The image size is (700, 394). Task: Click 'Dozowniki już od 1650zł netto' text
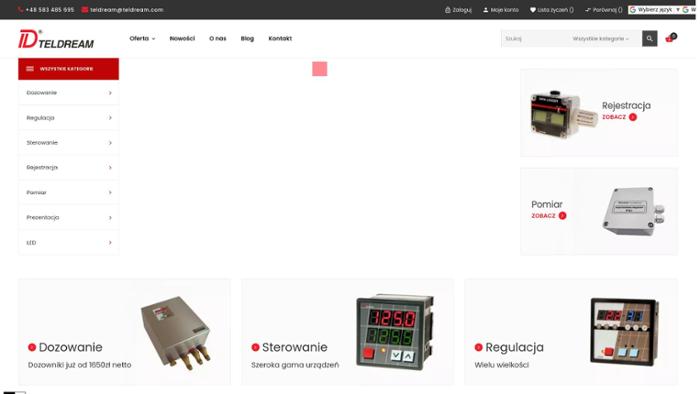pyautogui.click(x=79, y=365)
